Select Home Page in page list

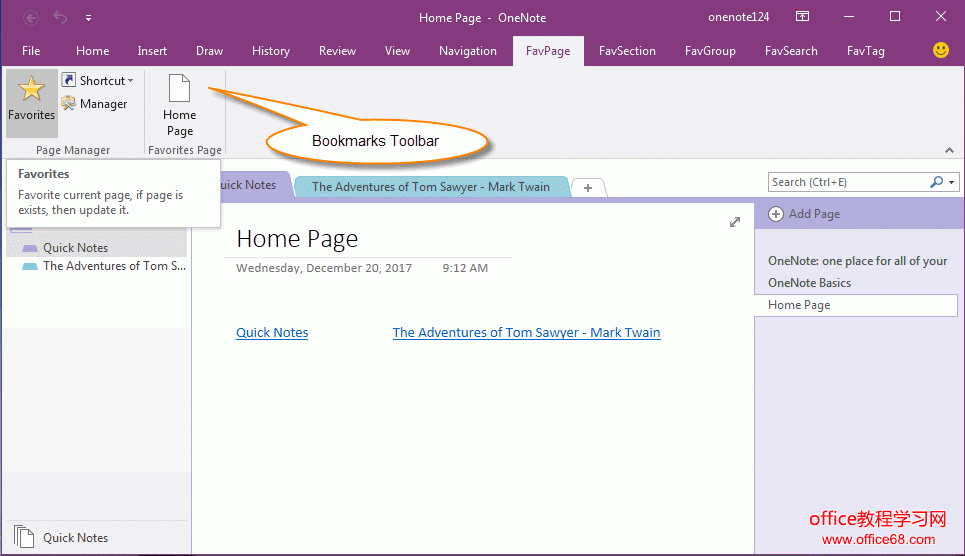(856, 305)
